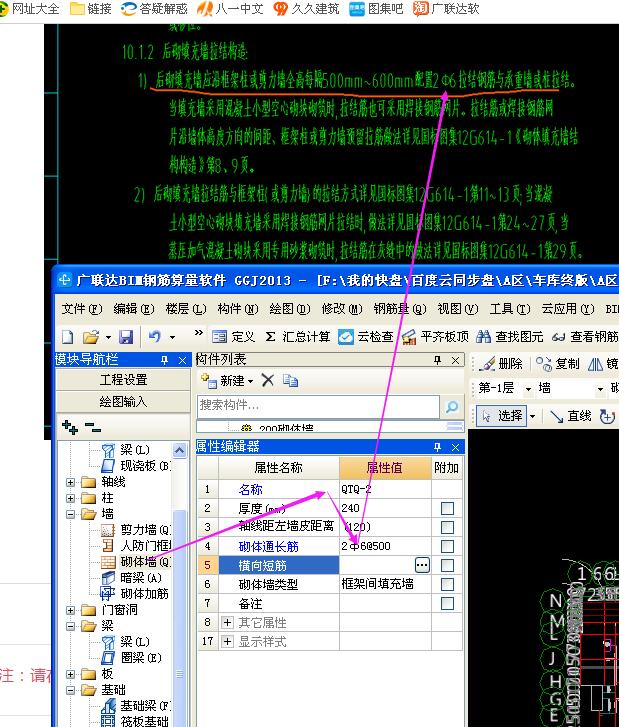Close the 属性编辑器 panel
Viewport: 619px width, 727px height.
[455, 447]
